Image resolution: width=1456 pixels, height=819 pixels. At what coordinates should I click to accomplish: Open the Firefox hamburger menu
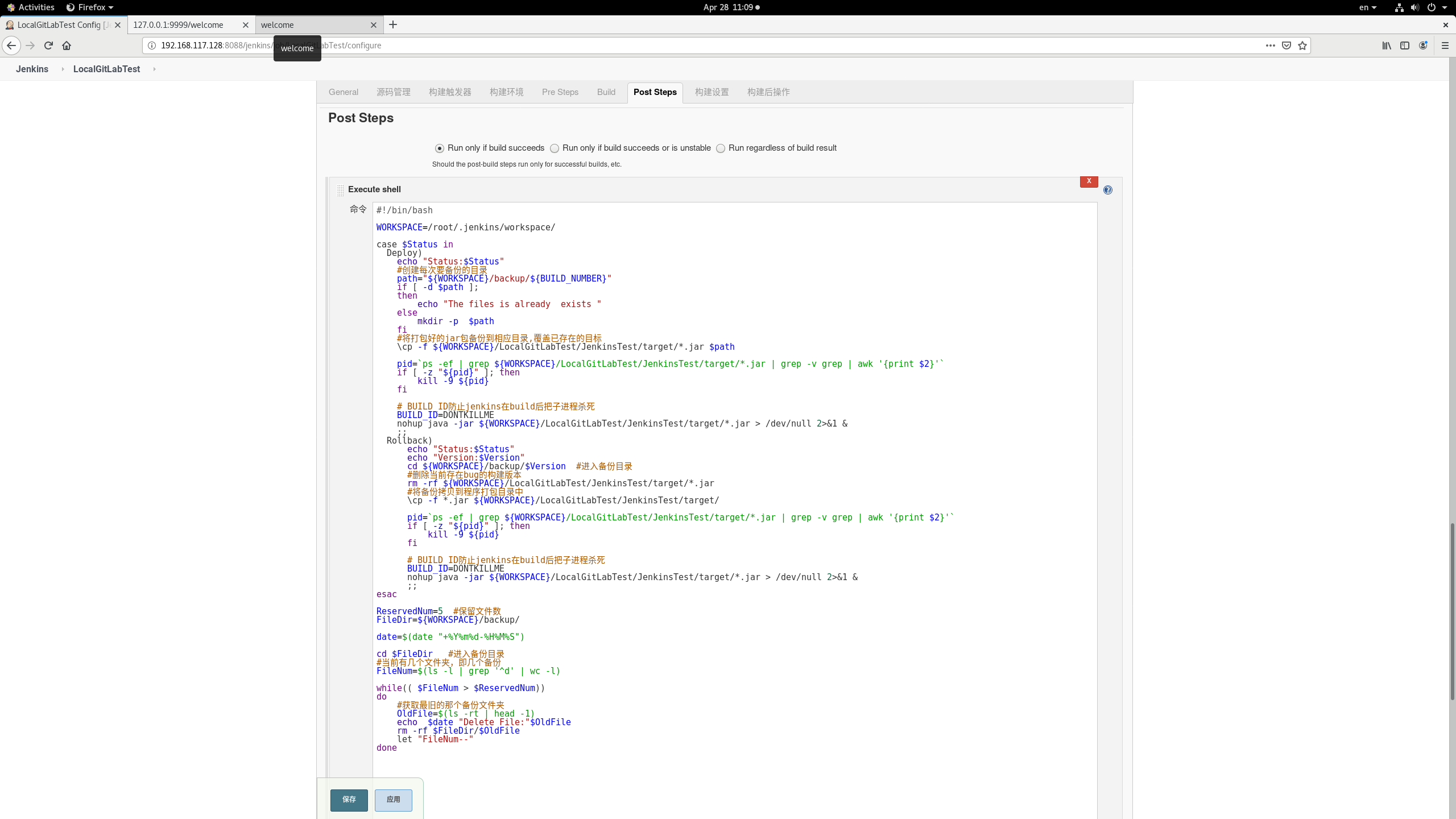tap(1445, 45)
